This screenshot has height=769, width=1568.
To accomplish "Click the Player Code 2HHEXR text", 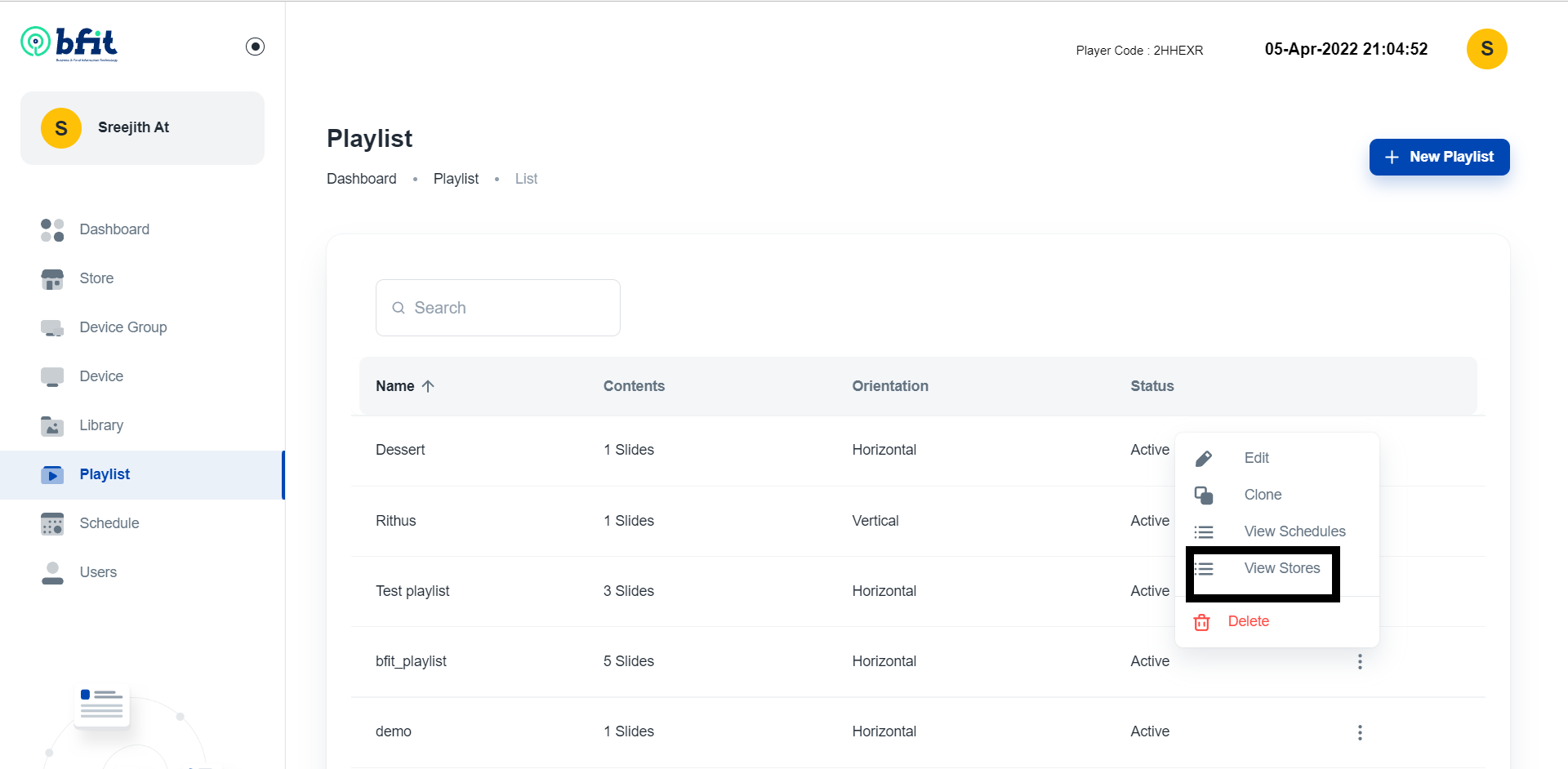I will coord(1139,51).
